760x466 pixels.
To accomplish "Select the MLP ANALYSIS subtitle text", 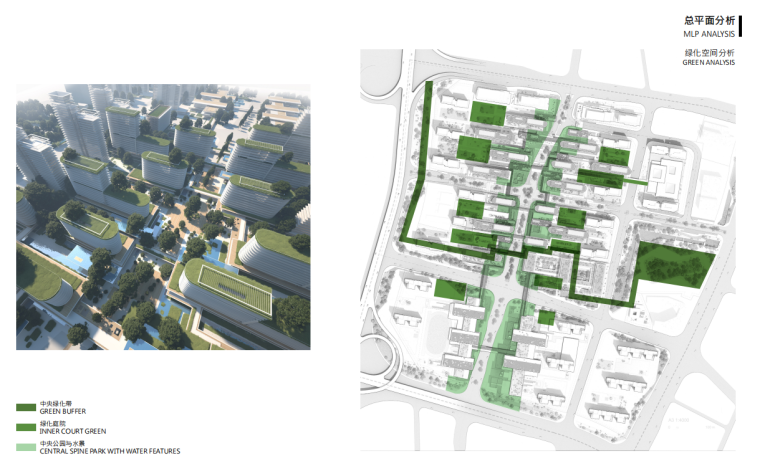I will coord(709,33).
